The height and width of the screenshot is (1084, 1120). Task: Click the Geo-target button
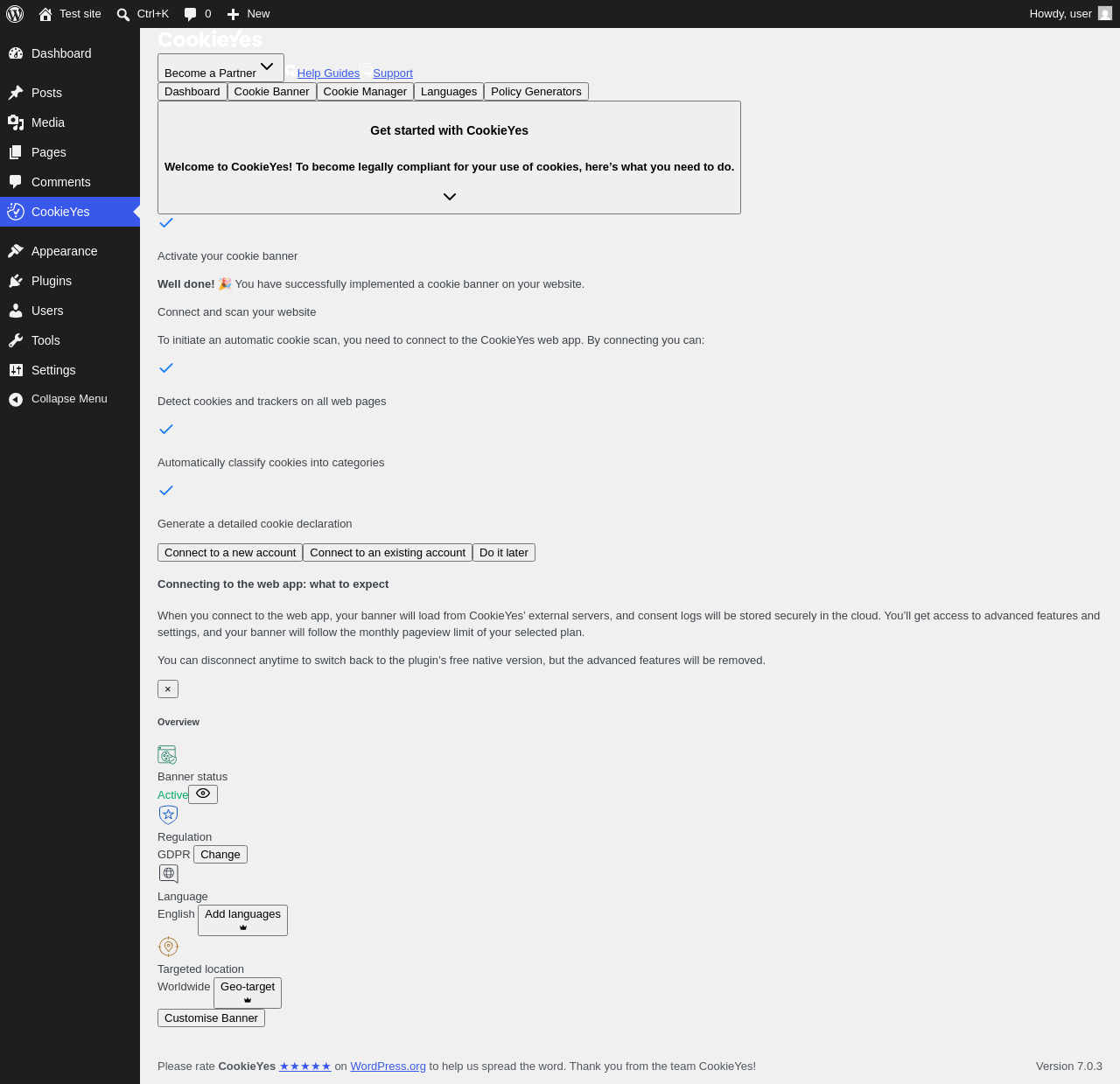point(248,993)
